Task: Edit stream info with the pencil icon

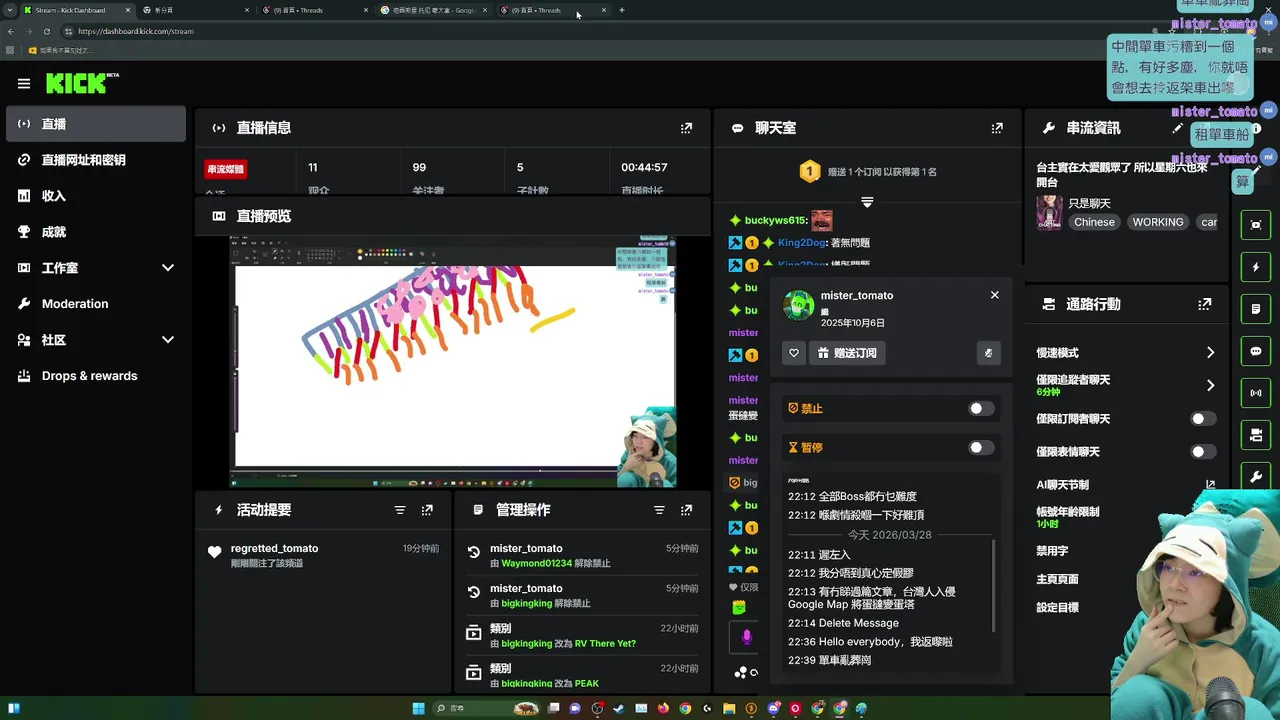Action: (1177, 128)
